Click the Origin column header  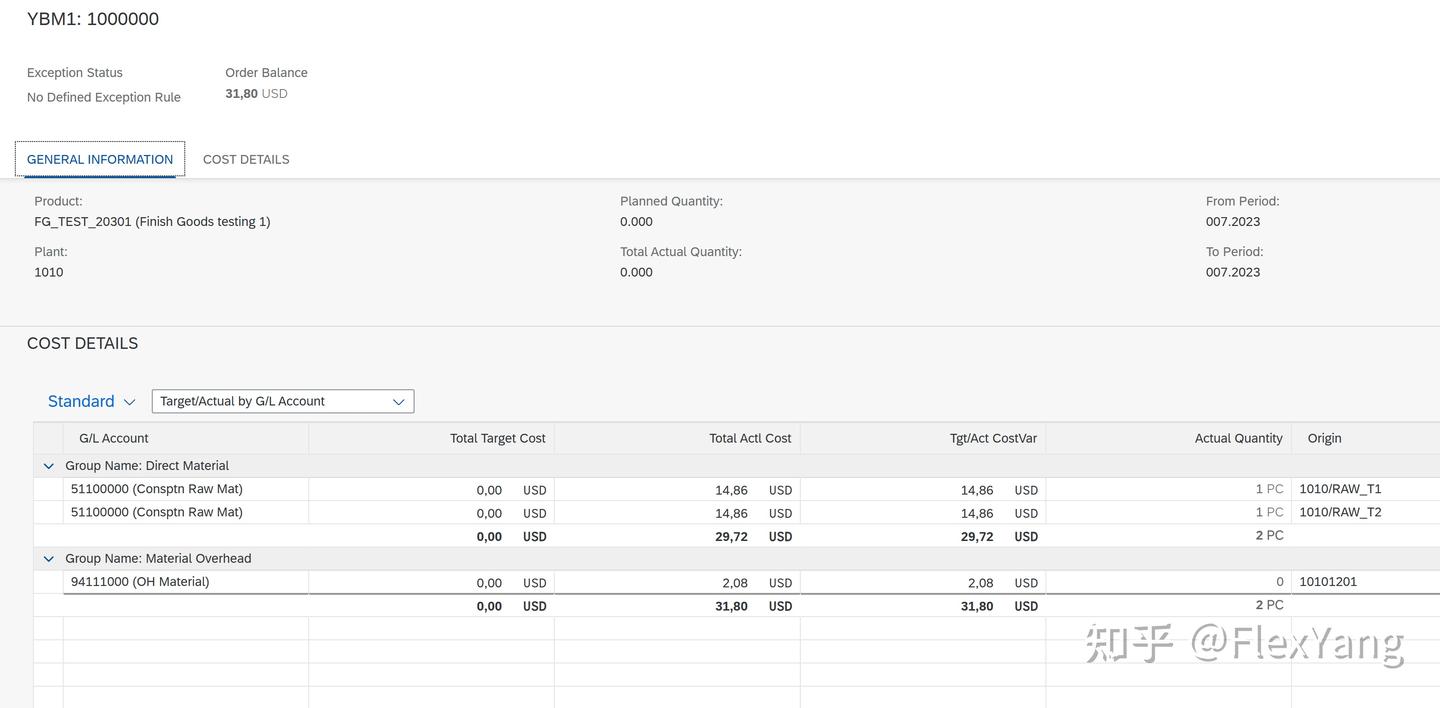tap(1325, 438)
